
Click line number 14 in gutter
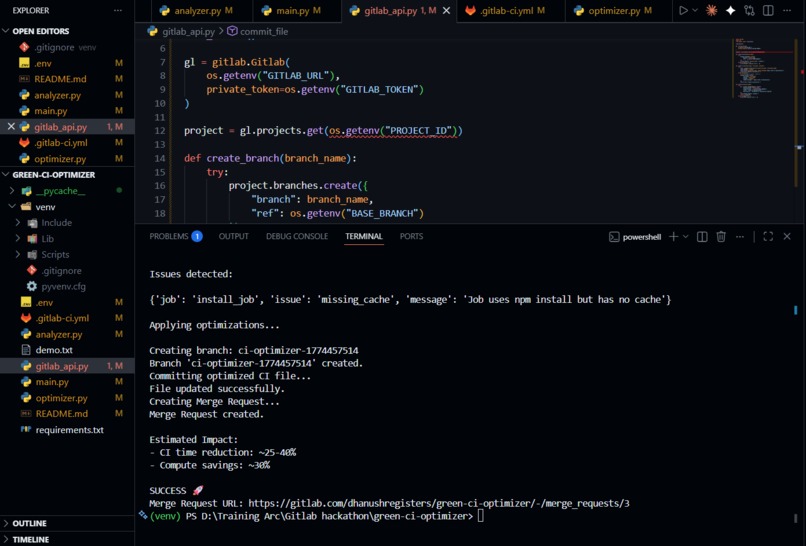point(160,158)
